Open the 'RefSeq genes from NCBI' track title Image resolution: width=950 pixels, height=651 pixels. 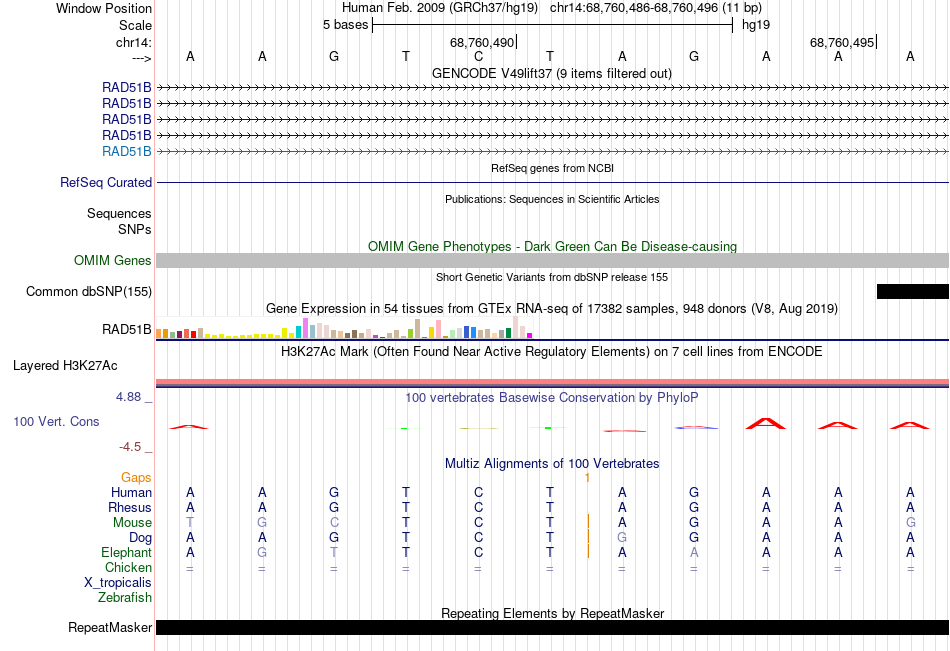click(552, 168)
